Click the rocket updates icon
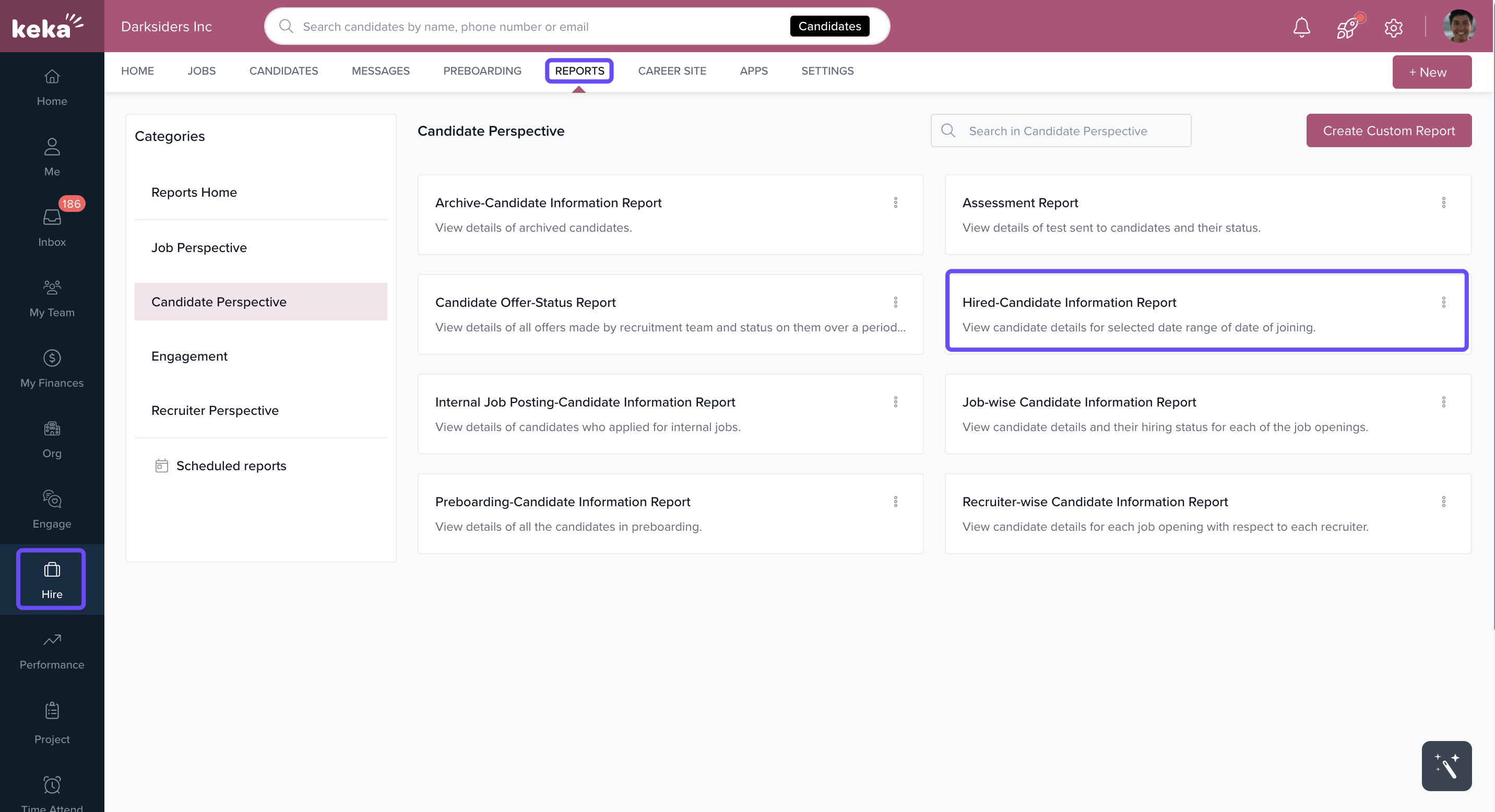 coord(1348,27)
